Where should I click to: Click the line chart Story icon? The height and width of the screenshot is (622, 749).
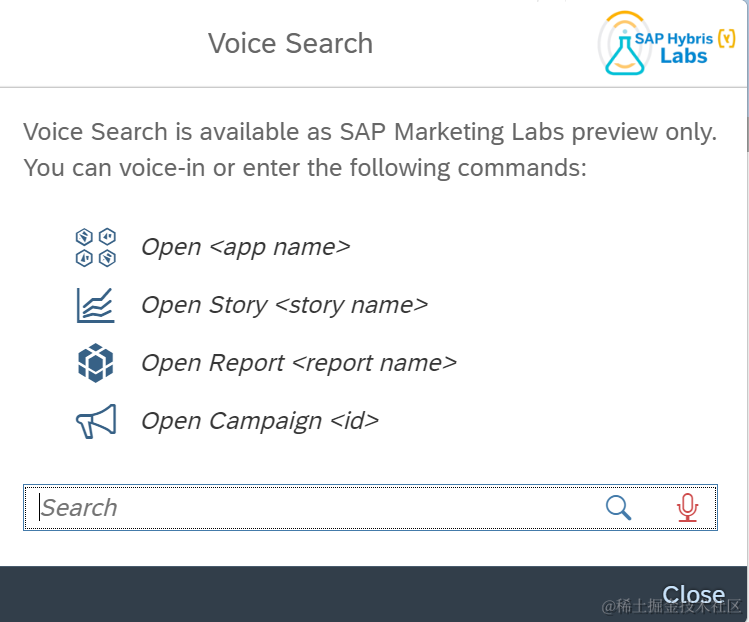(x=96, y=305)
